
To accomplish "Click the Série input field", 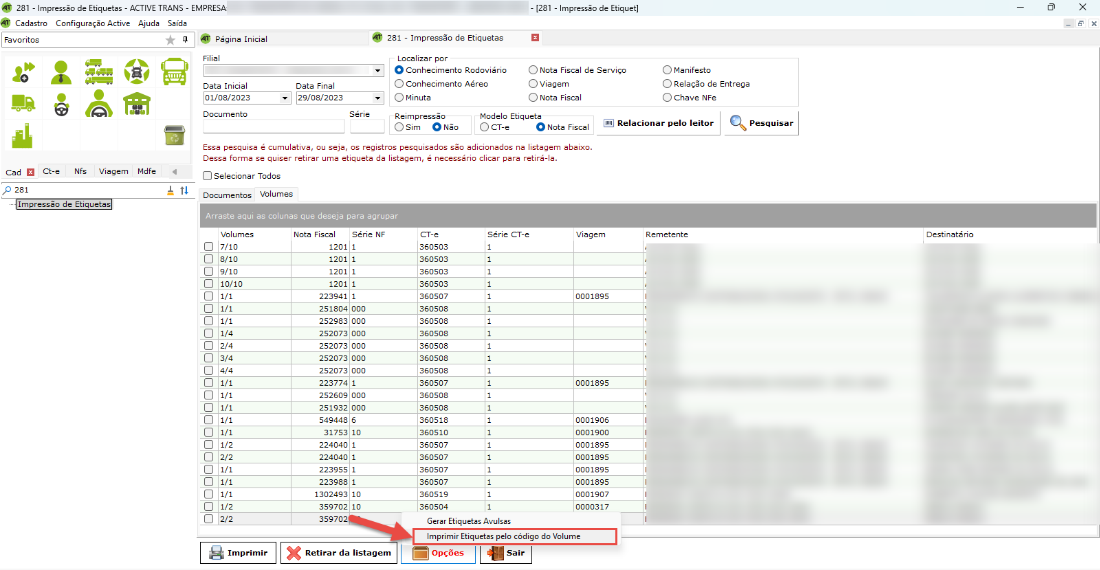I will (x=367, y=126).
